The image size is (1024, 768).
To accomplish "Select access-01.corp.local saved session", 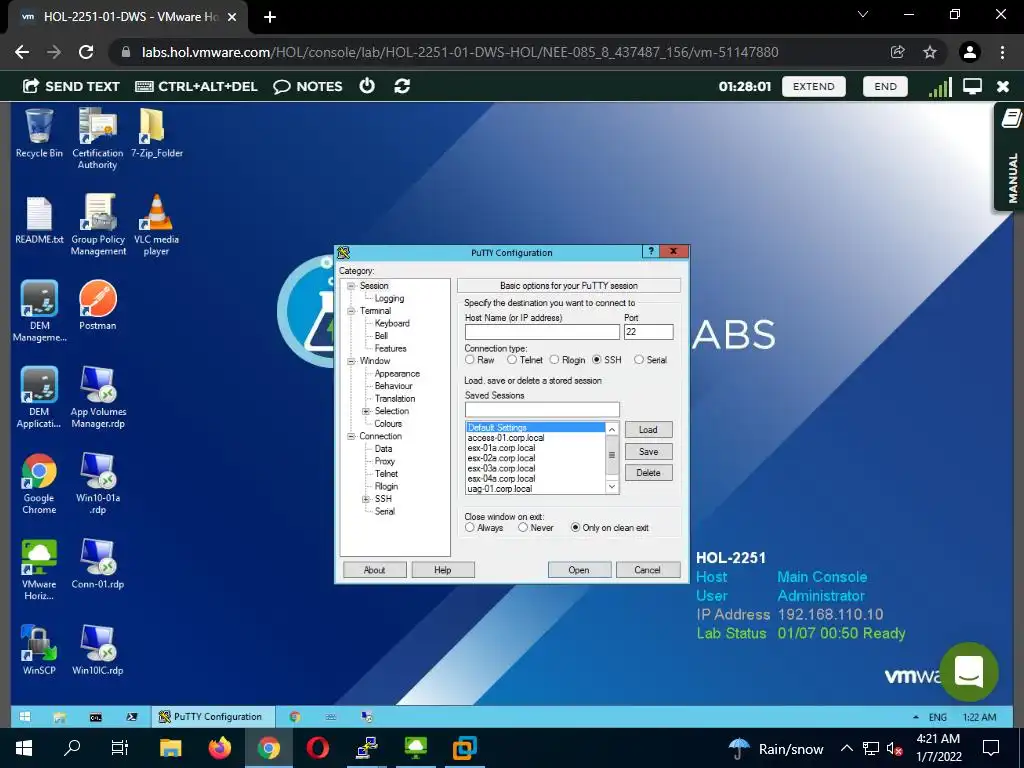I will (x=506, y=438).
